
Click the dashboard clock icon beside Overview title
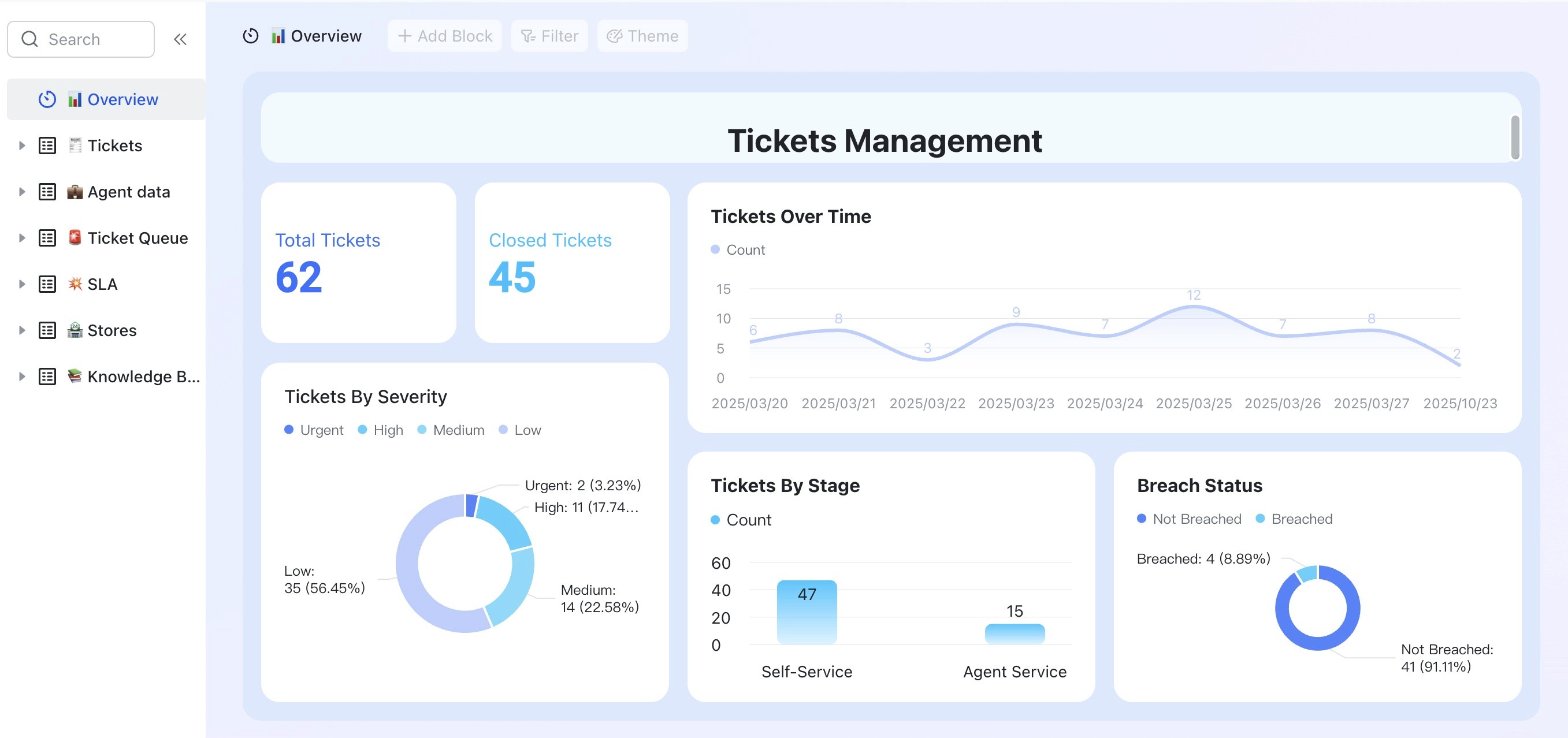(250, 36)
